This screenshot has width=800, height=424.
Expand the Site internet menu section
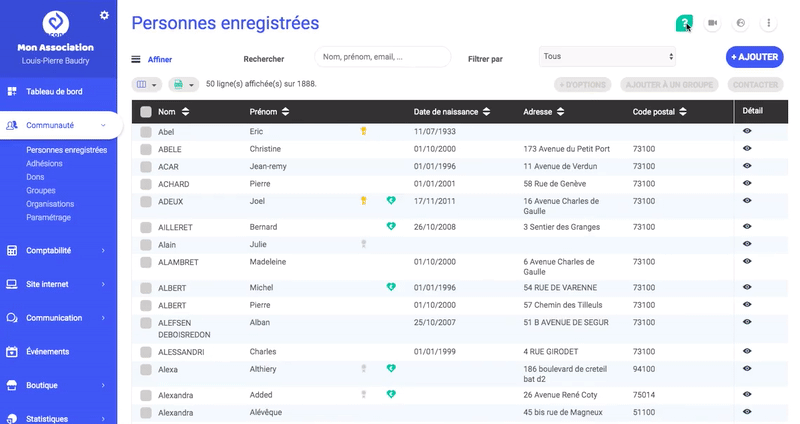point(103,284)
